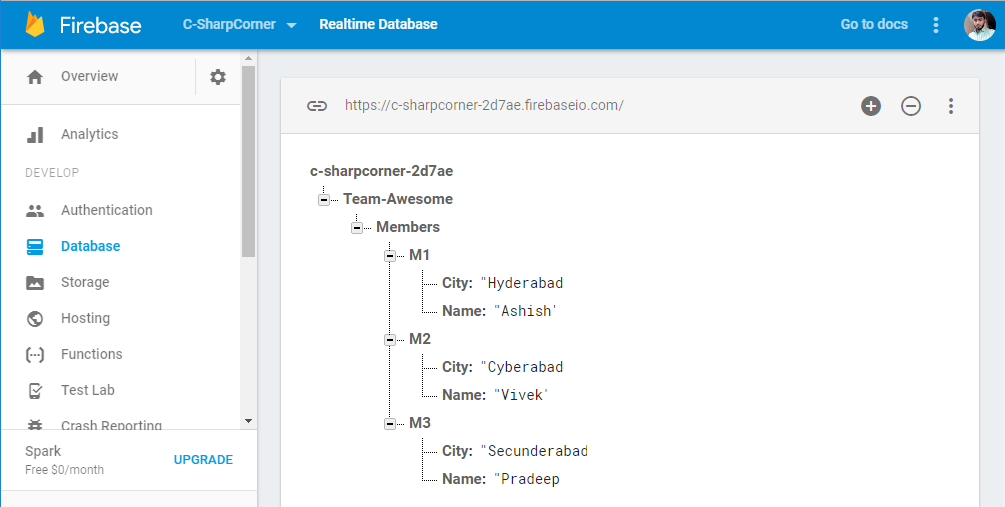The height and width of the screenshot is (507, 1005).
Task: Click the sidebar scroll up arrow
Action: [x=249, y=58]
